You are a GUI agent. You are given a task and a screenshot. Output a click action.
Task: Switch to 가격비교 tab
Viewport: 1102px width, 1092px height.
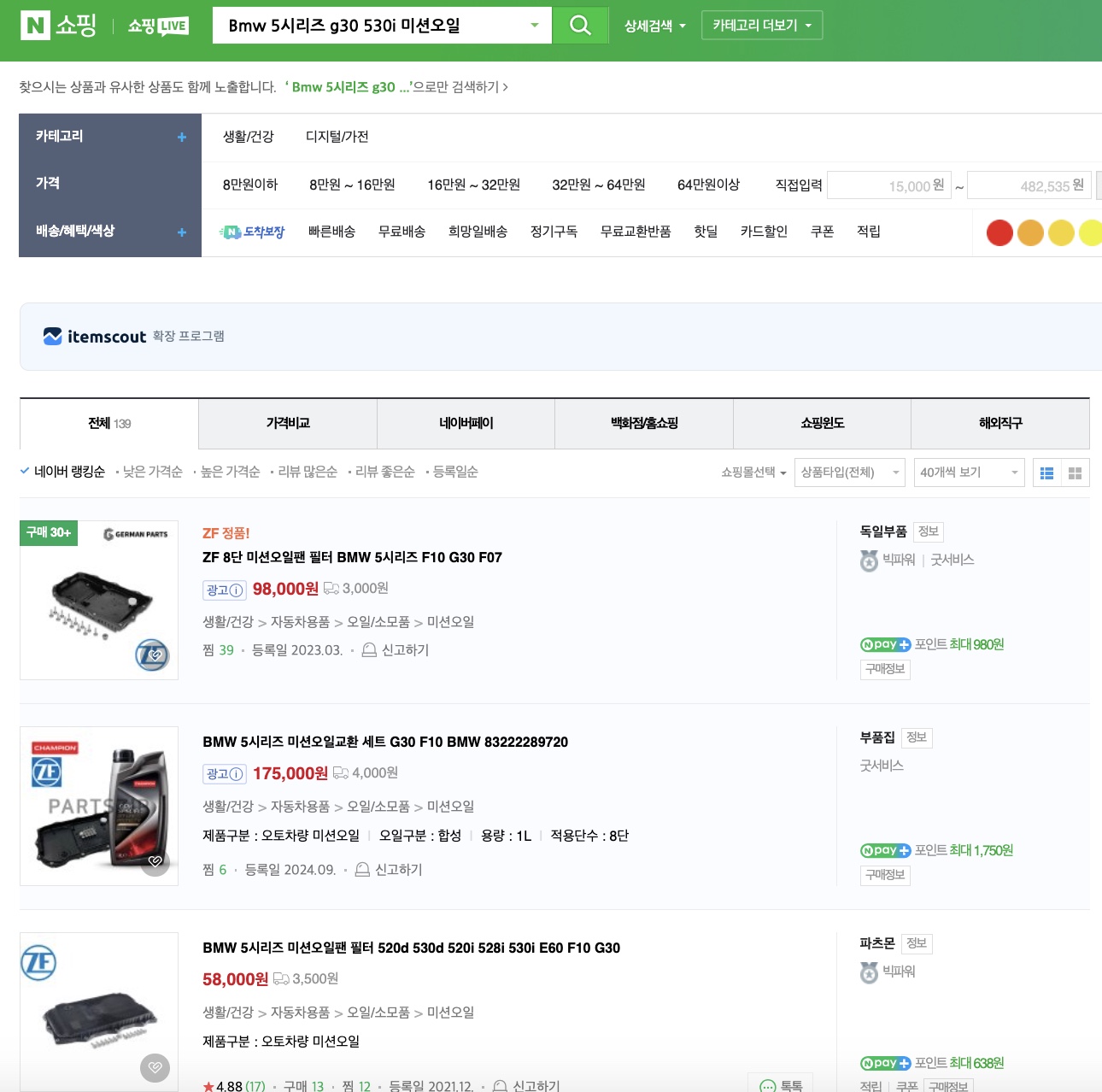288,423
